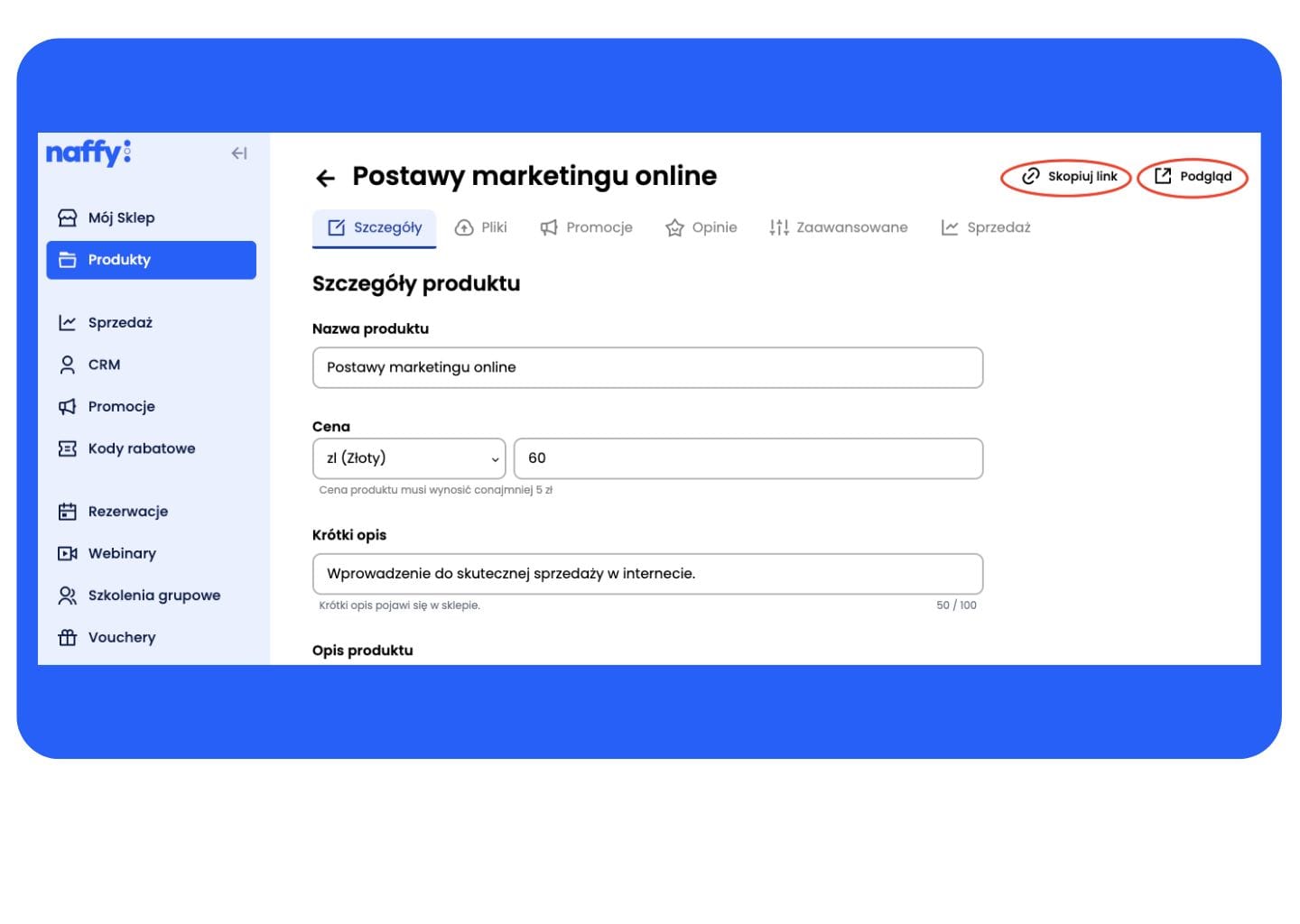Screen dimensions: 1300x924
Task: Click the megaphone icon beside sidebar Promocje
Action: tap(68, 406)
